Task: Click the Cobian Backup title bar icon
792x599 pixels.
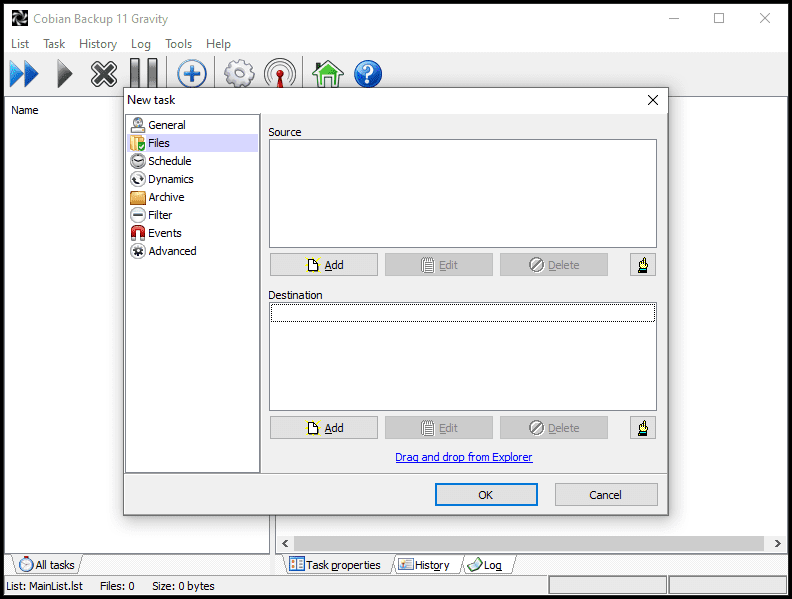Action: [20, 18]
